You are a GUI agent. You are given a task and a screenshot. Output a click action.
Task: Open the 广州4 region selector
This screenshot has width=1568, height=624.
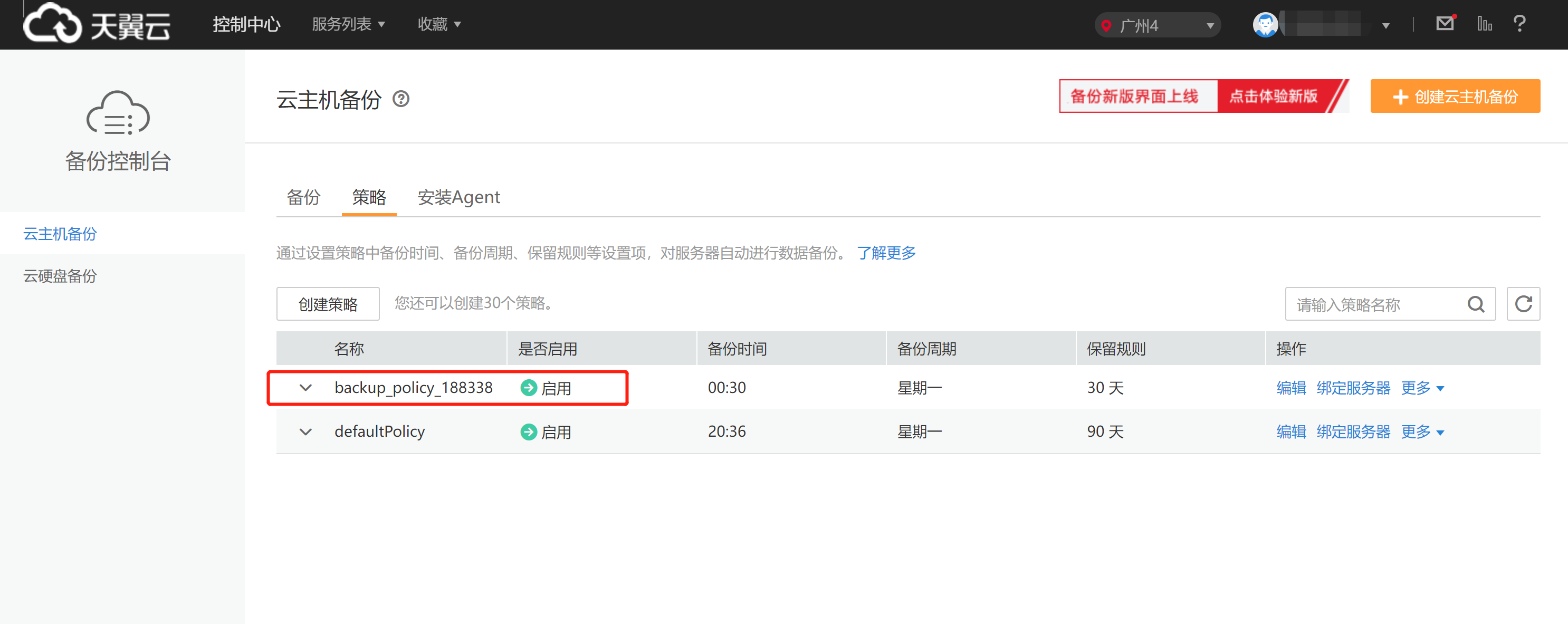(1158, 25)
